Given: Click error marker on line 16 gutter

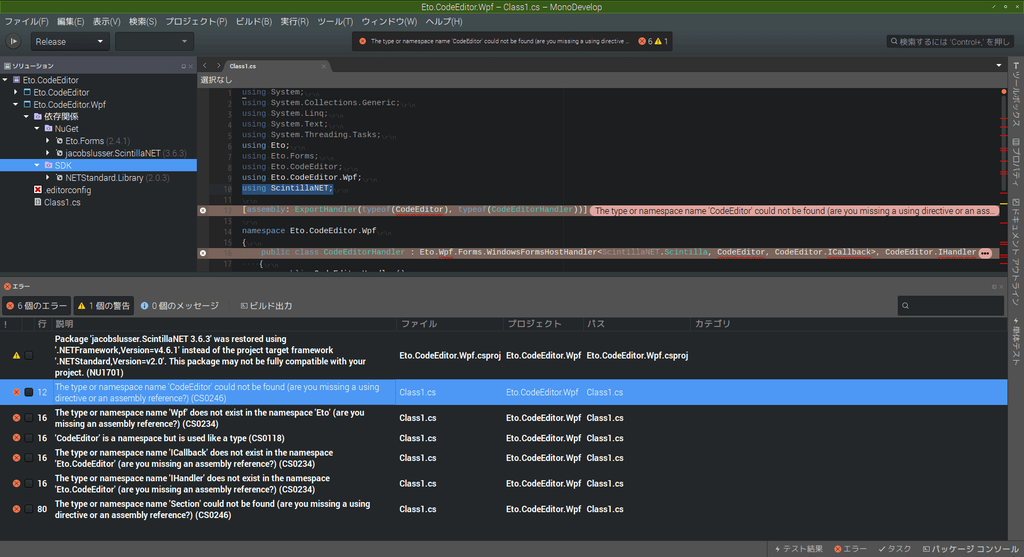Looking at the screenshot, I should click(x=203, y=253).
